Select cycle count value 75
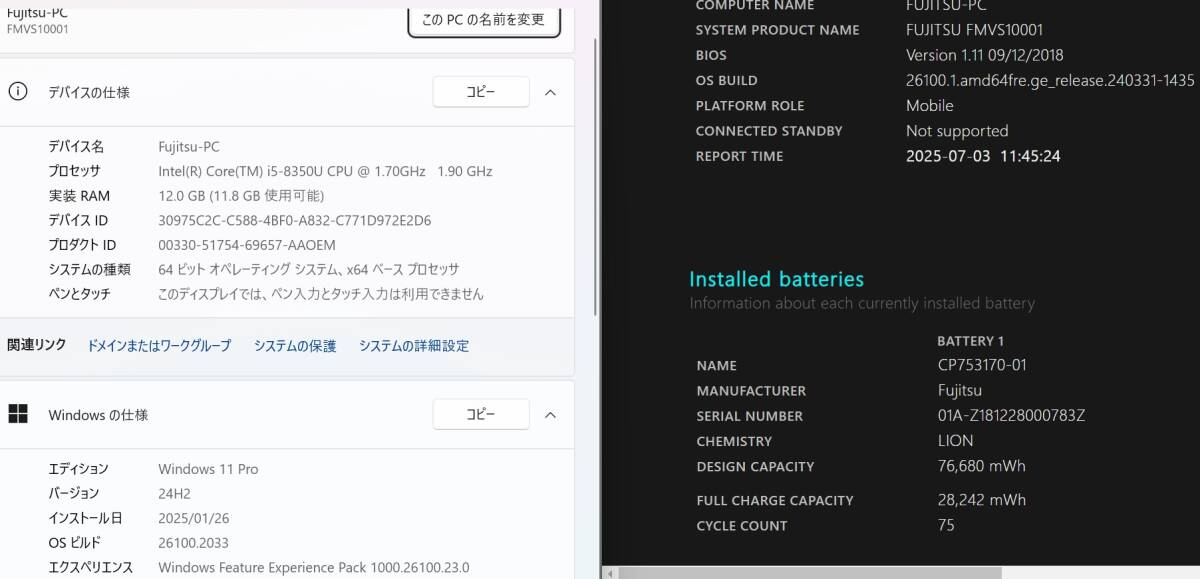Viewport: 1200px width, 579px height. pyautogui.click(x=946, y=525)
